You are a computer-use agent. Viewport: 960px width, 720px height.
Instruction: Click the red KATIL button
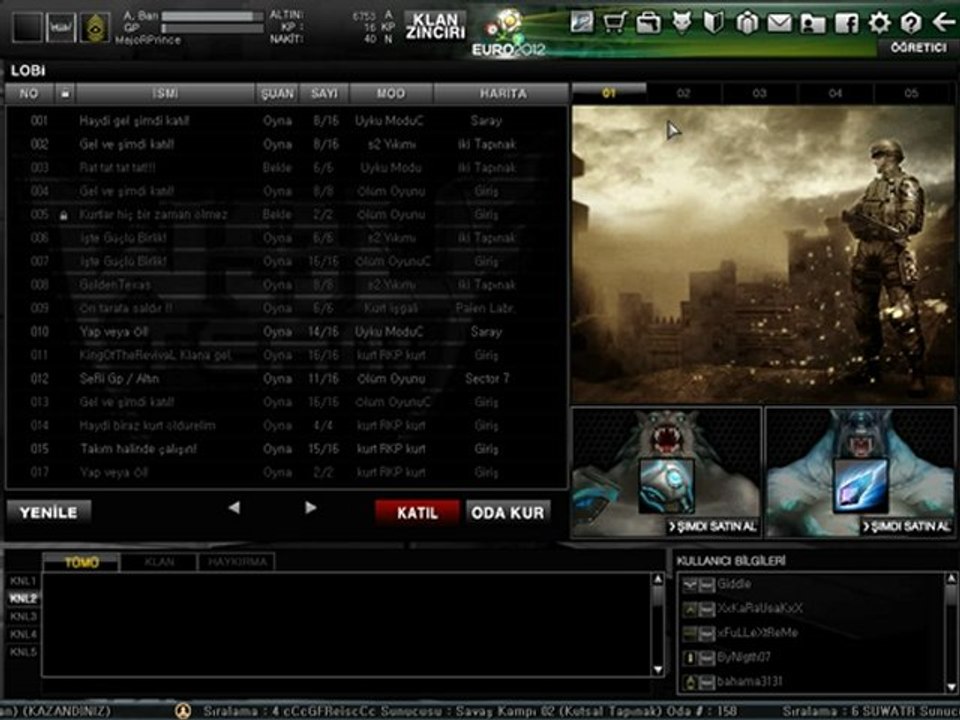click(418, 512)
